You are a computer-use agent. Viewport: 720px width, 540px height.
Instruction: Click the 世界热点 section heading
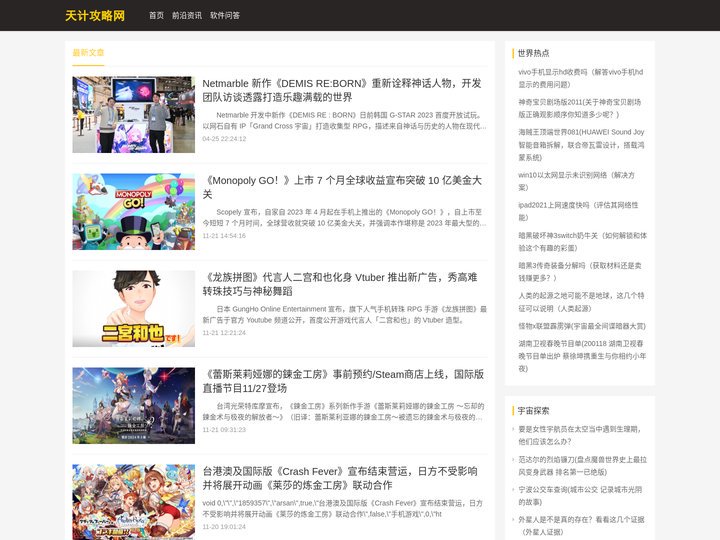pos(533,53)
